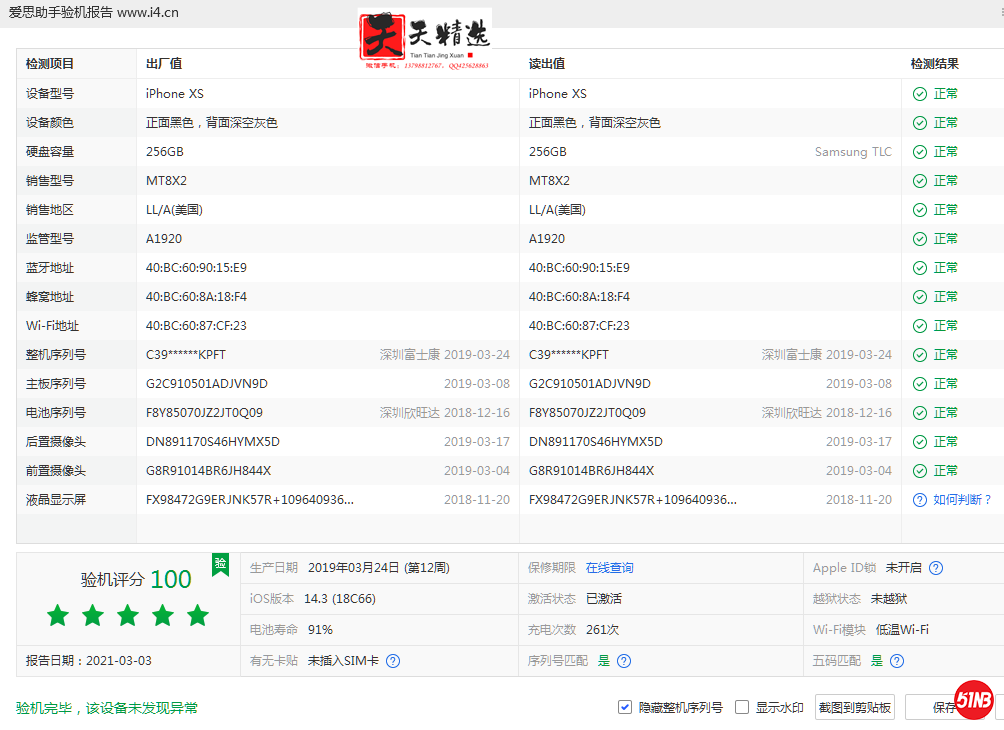Click the 检测项目 column header
The height and width of the screenshot is (730, 1004).
[50, 64]
